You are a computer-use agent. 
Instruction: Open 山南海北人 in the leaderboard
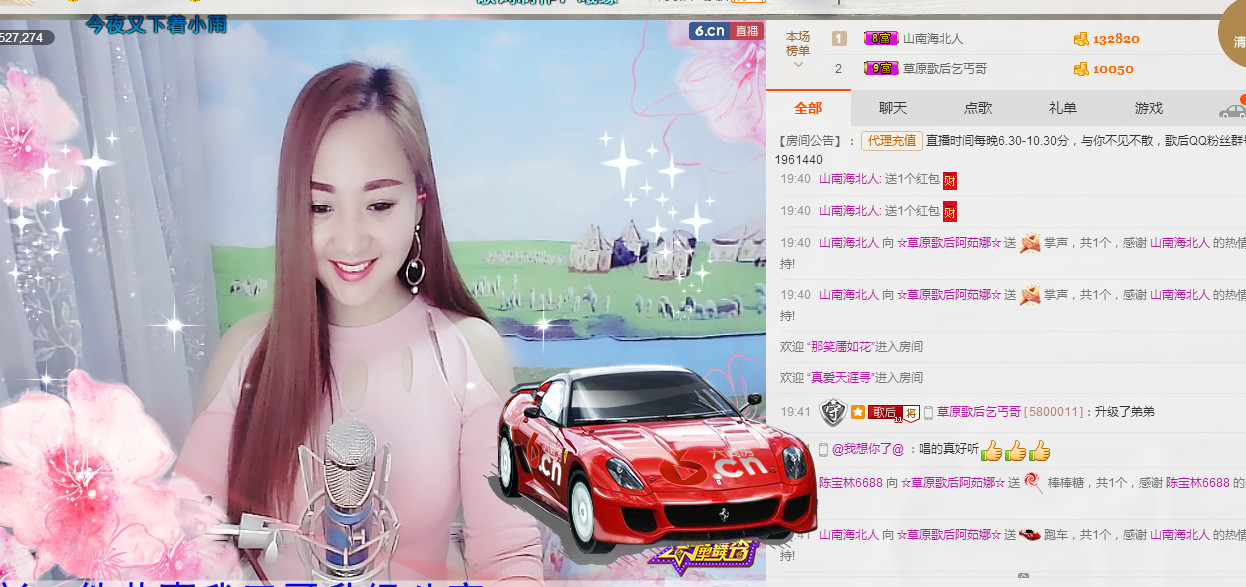pos(933,39)
